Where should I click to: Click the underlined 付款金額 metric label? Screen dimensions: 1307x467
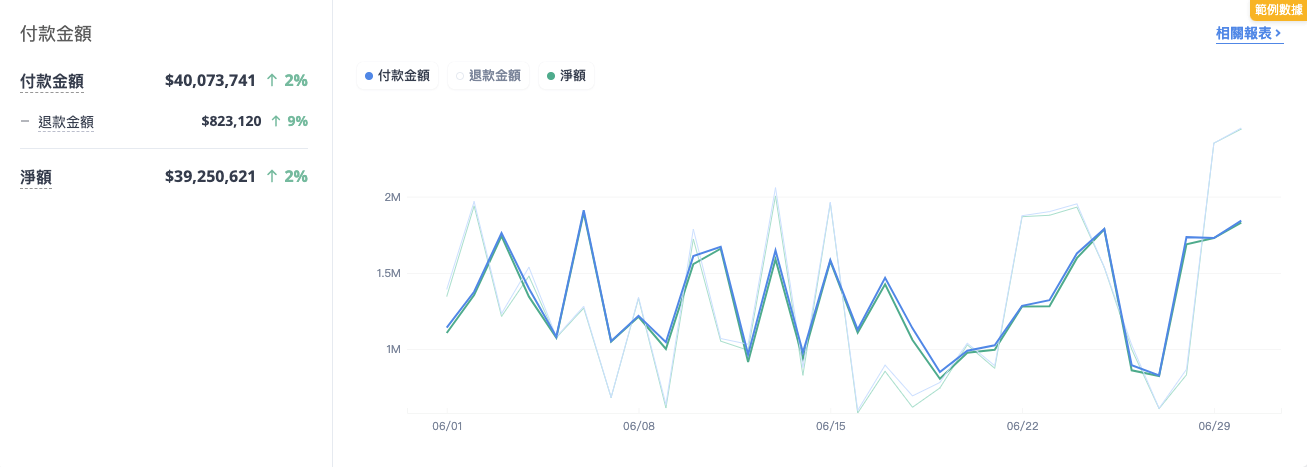51,81
